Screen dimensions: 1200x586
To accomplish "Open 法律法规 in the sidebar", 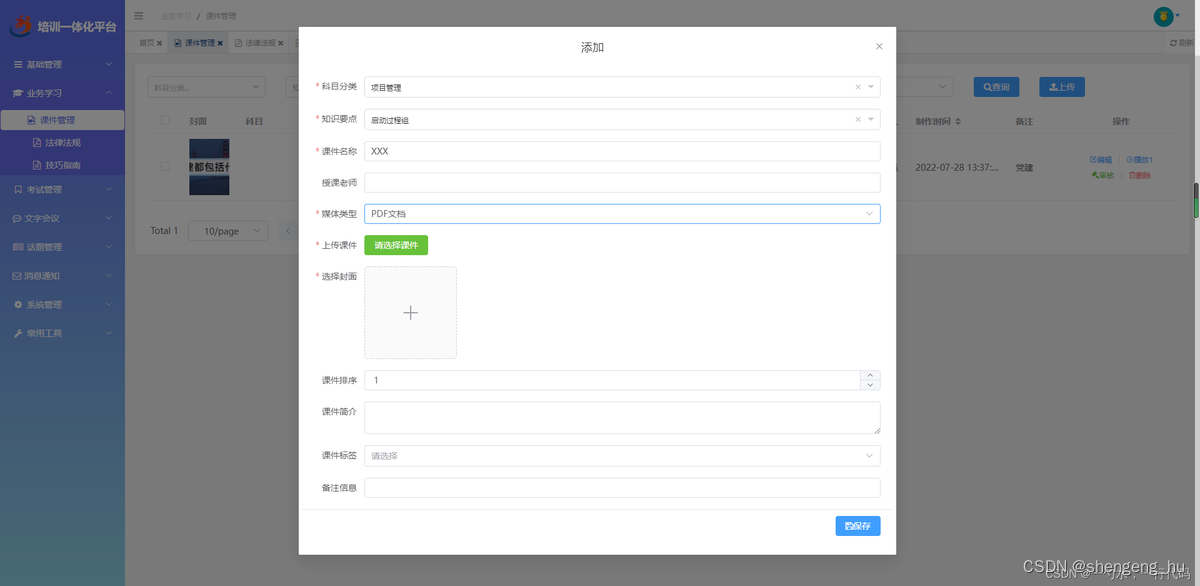I will tap(63, 143).
